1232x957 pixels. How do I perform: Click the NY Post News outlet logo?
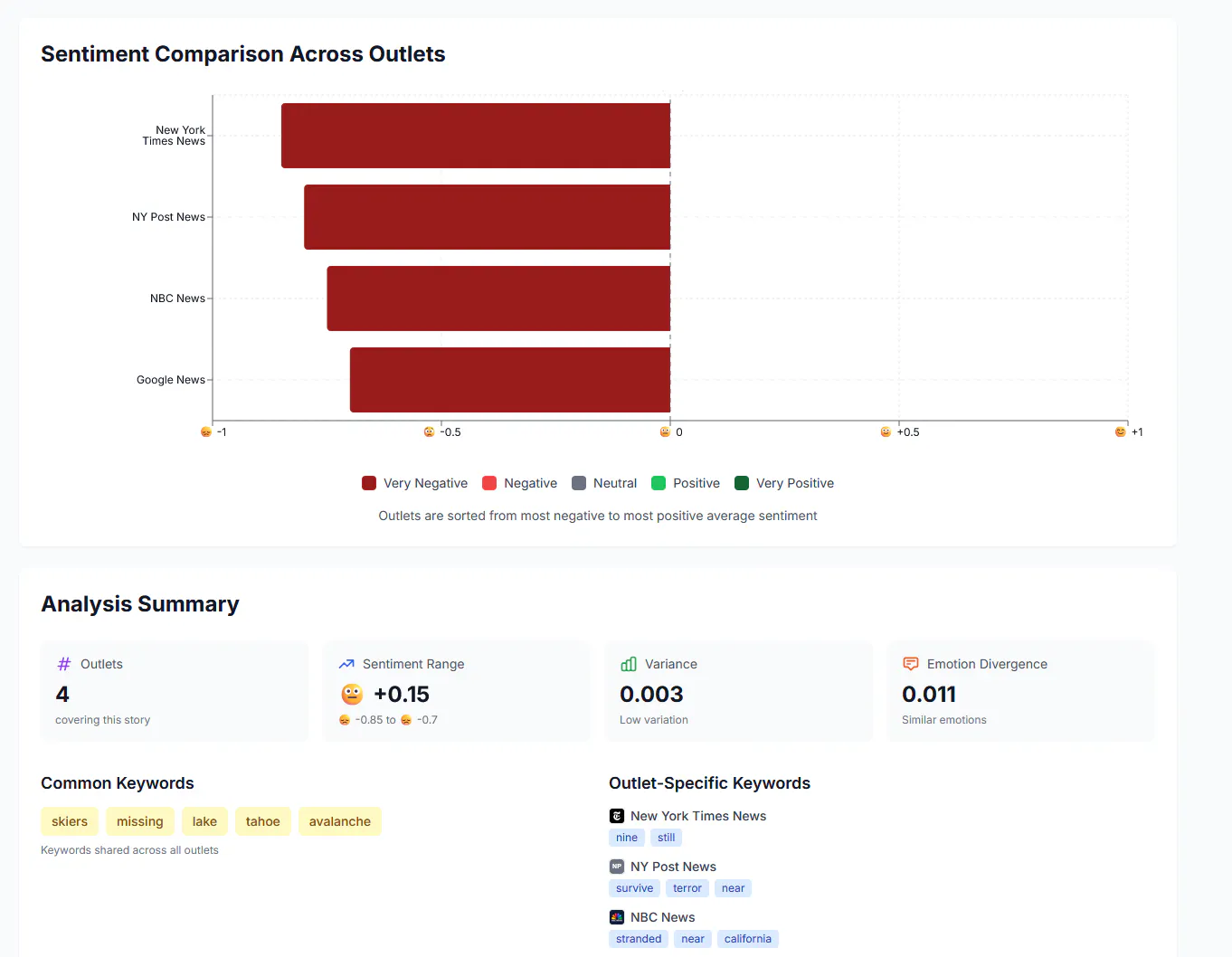coord(617,867)
